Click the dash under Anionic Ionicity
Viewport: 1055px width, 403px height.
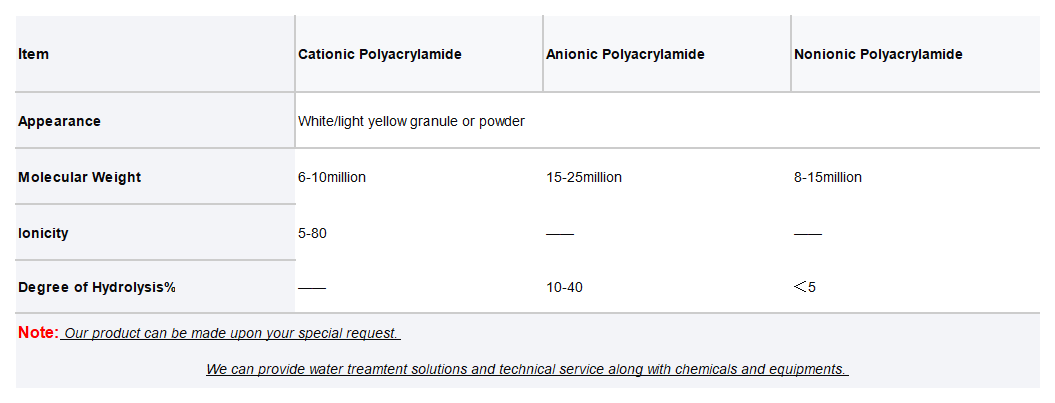tap(560, 234)
